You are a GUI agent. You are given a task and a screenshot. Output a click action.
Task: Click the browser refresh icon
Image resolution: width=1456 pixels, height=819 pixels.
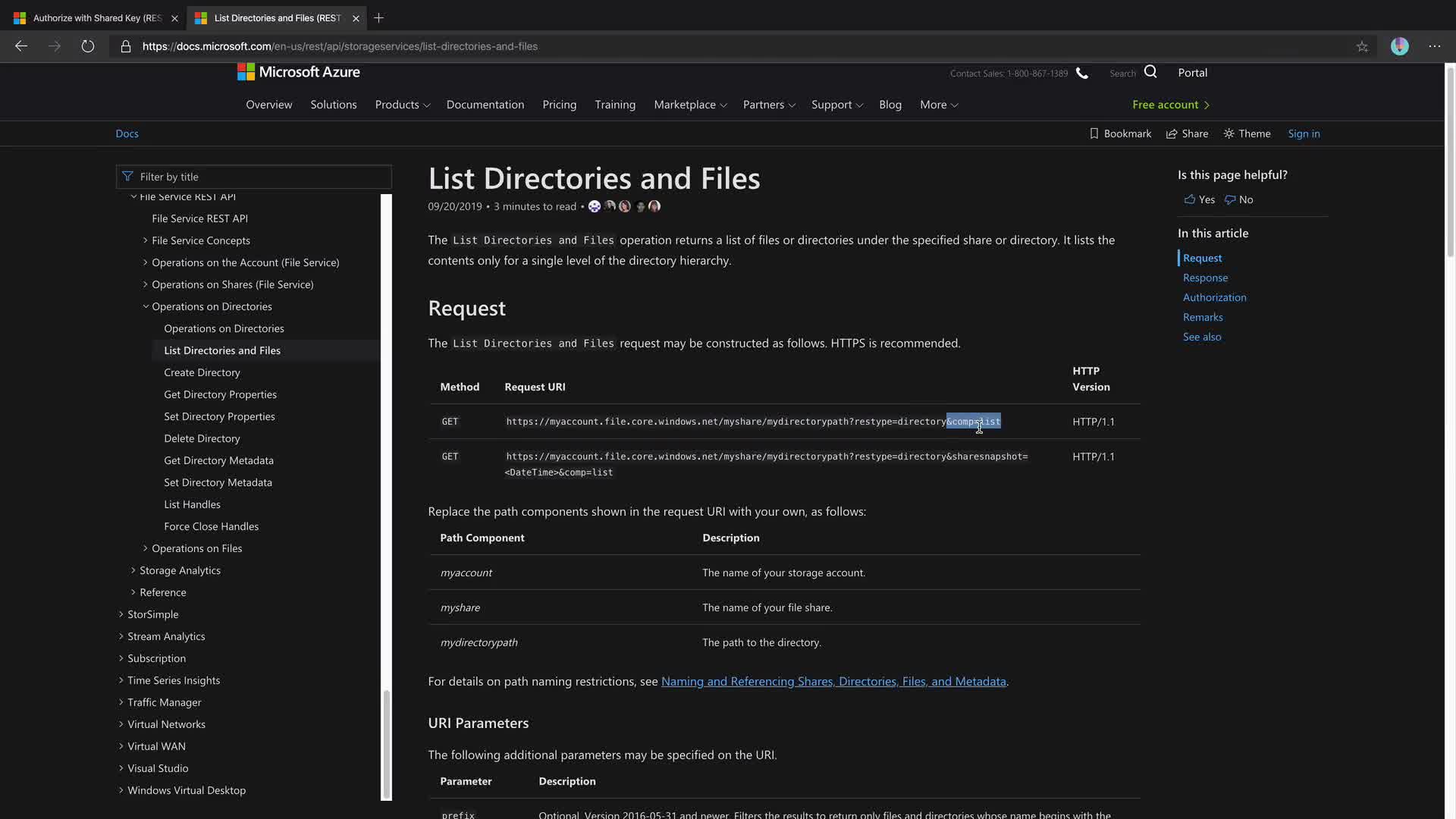pyautogui.click(x=88, y=46)
